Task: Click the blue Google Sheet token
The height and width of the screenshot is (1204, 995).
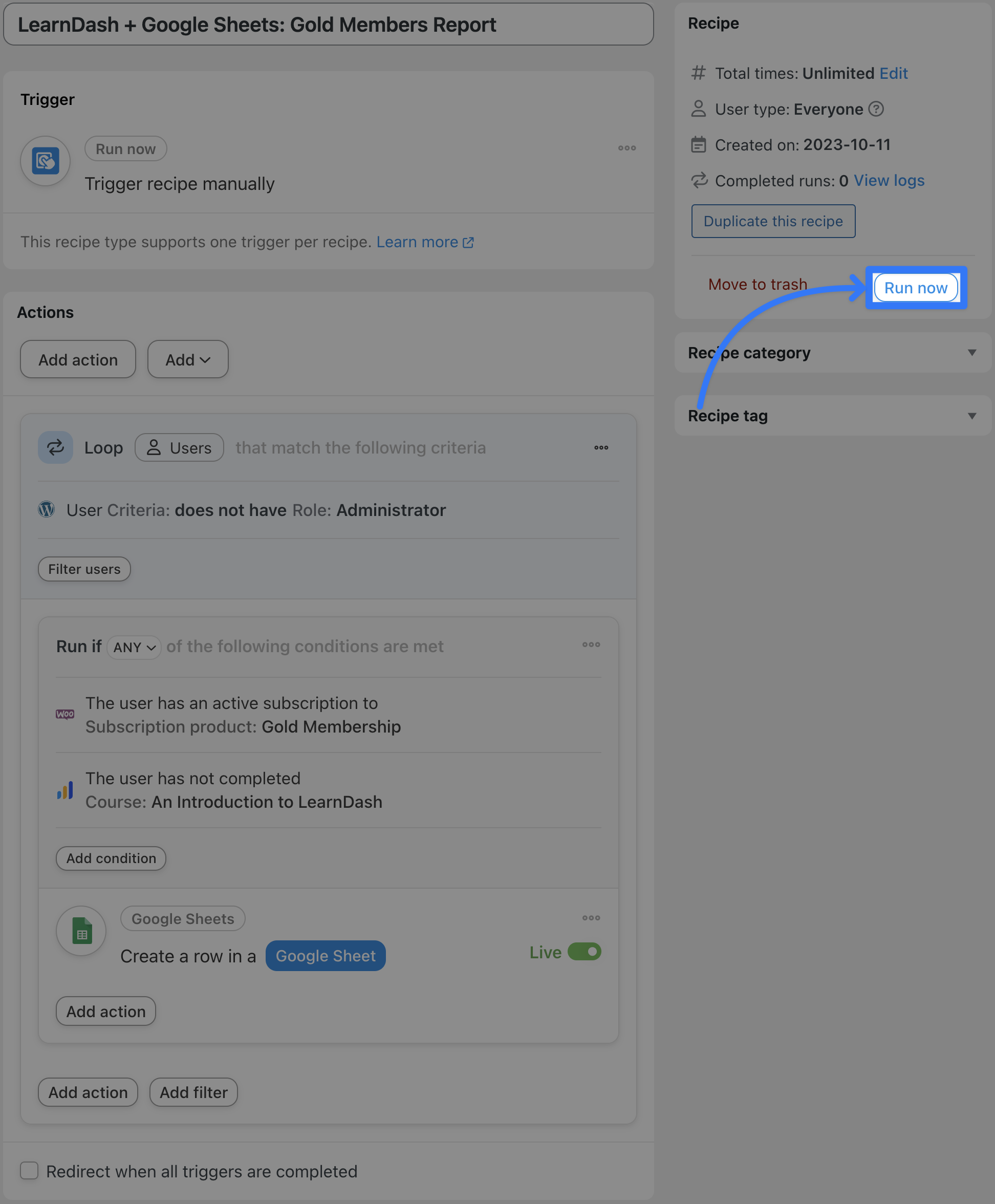Action: [326, 956]
